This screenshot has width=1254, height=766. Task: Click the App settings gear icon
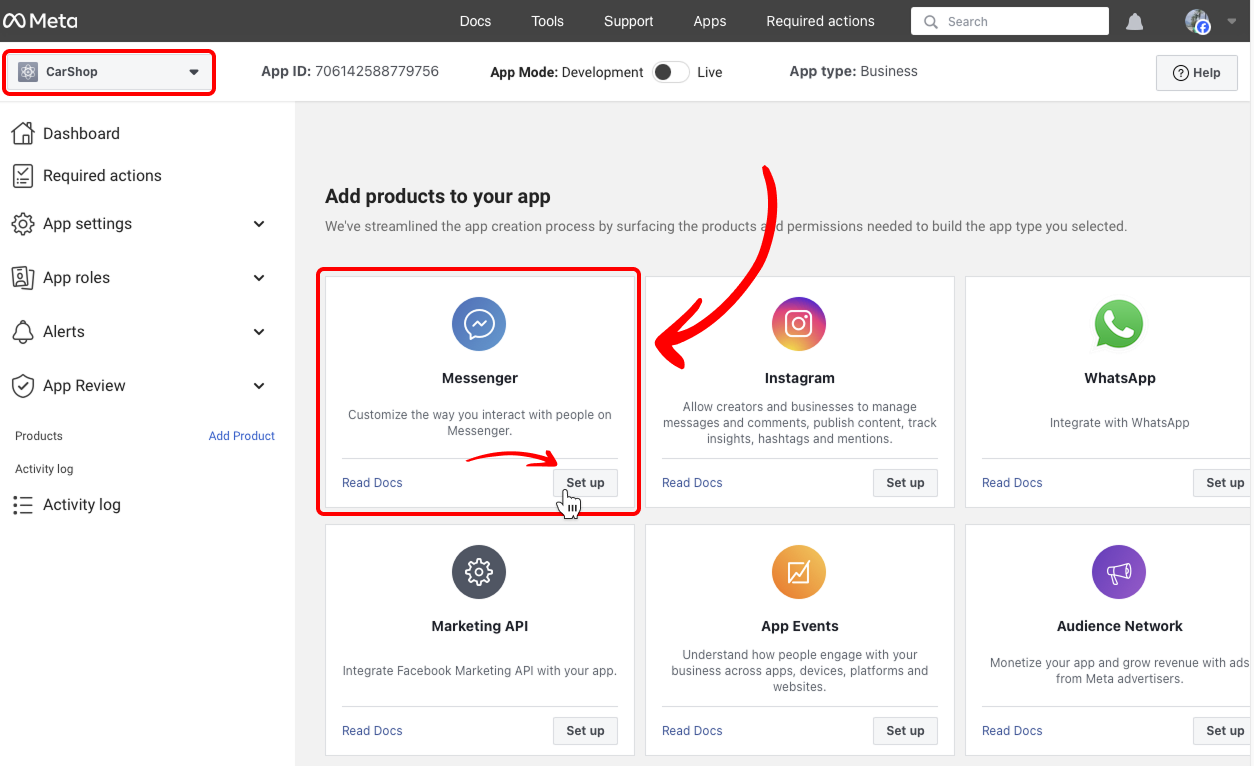point(23,224)
